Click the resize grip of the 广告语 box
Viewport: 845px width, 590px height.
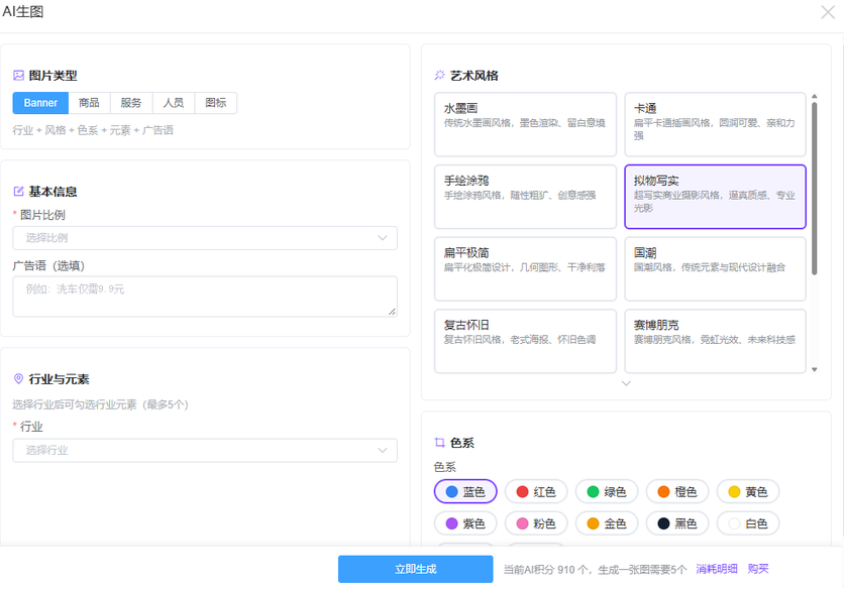[x=392, y=311]
